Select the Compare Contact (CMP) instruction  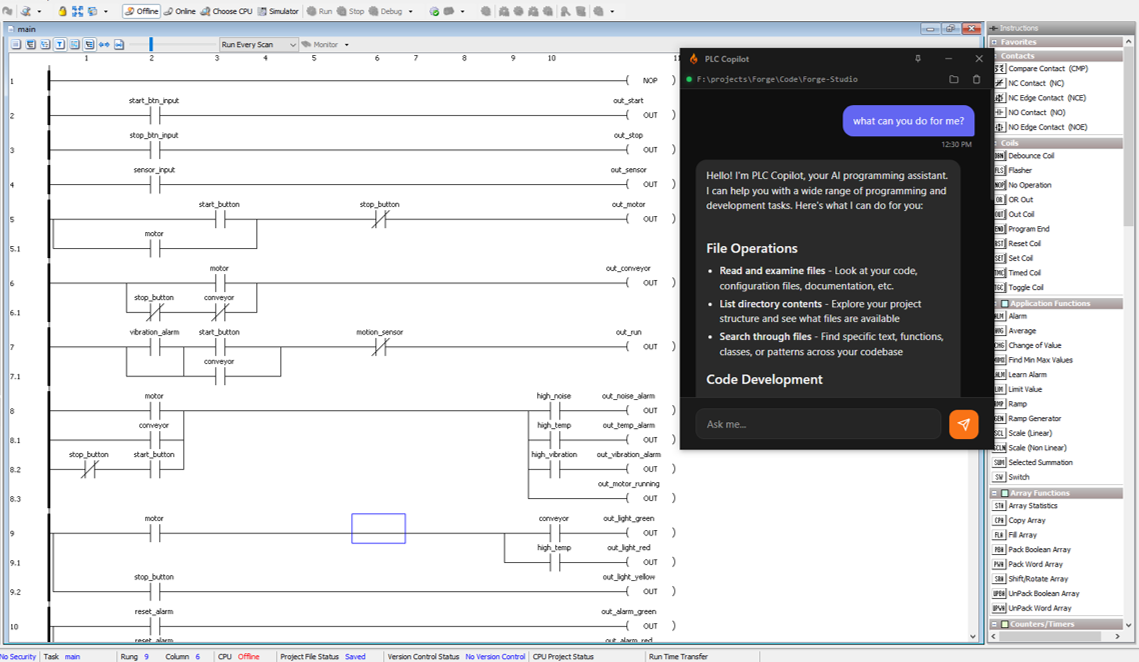1055,68
